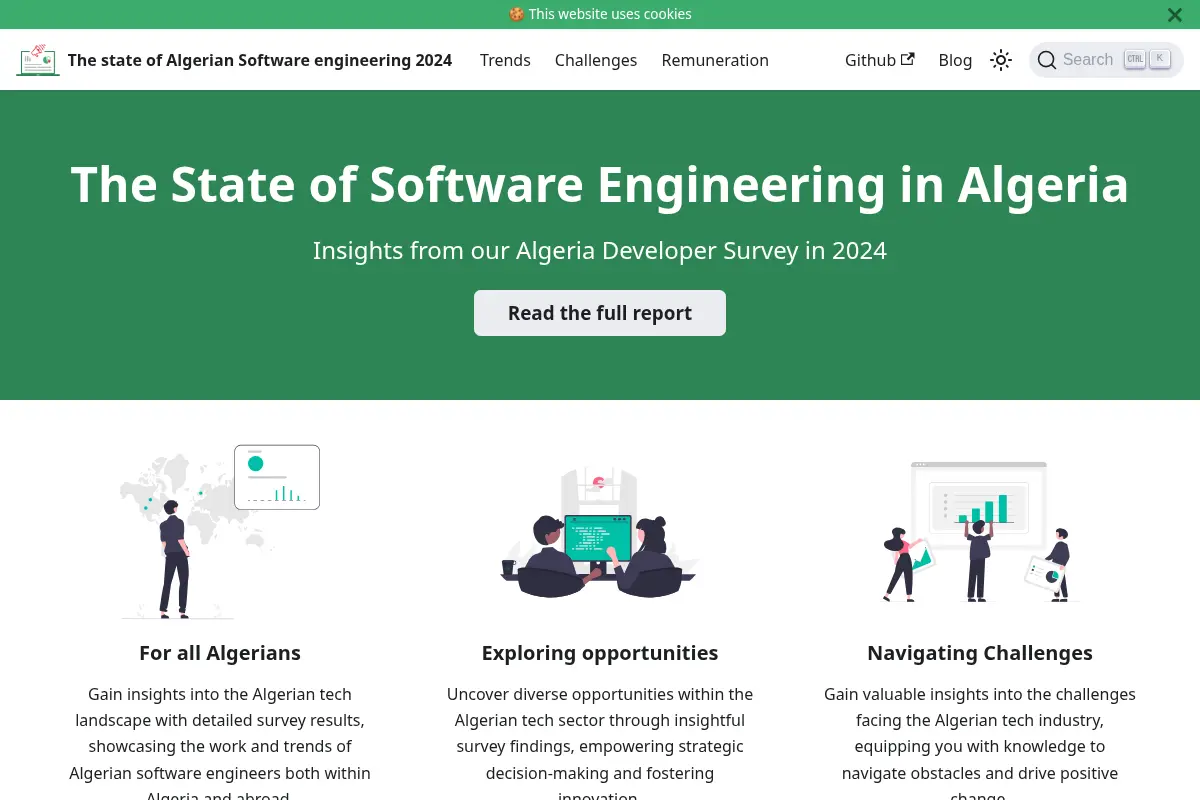Click the 'Exploring opportunities' heading
The image size is (1200, 800).
pos(600,653)
